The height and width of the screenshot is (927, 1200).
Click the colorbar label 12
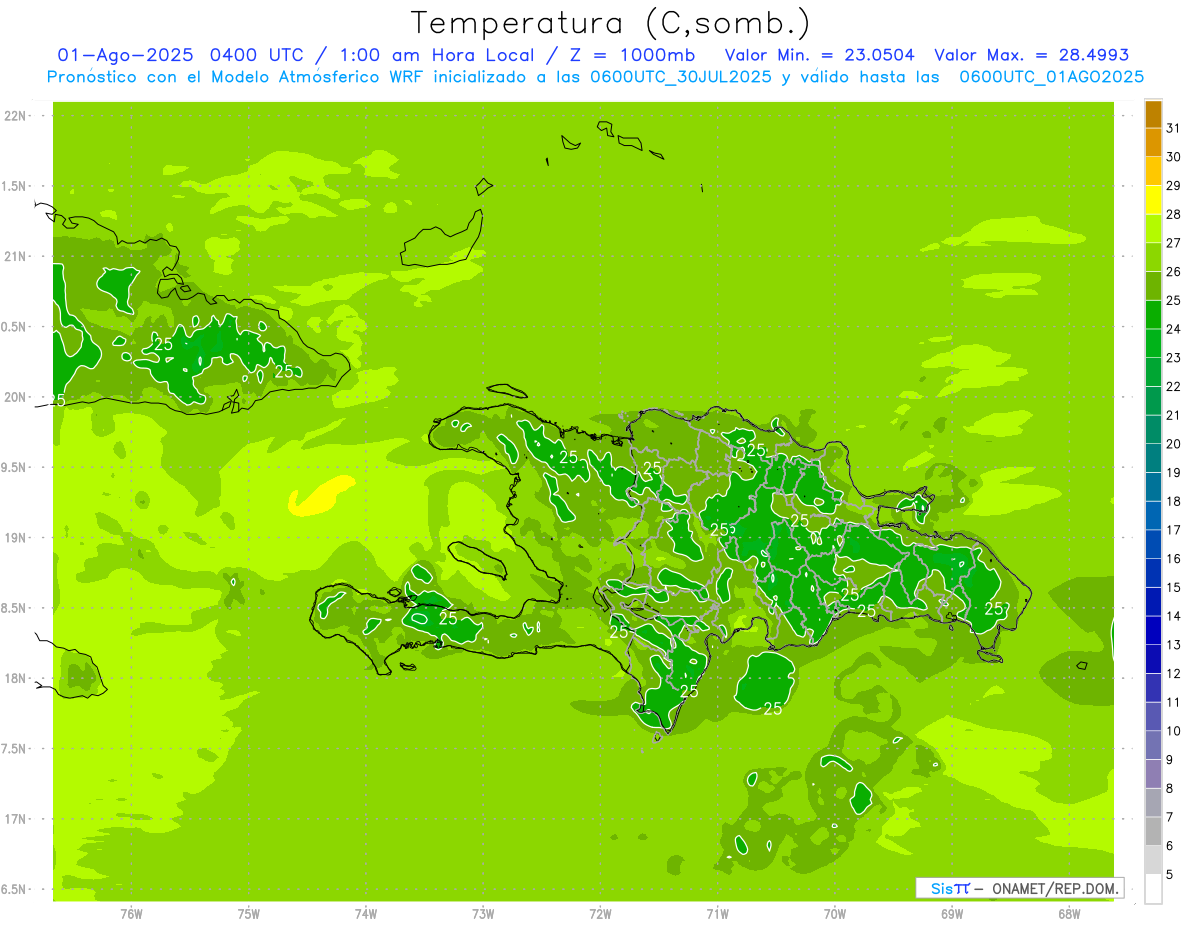pyautogui.click(x=1173, y=674)
